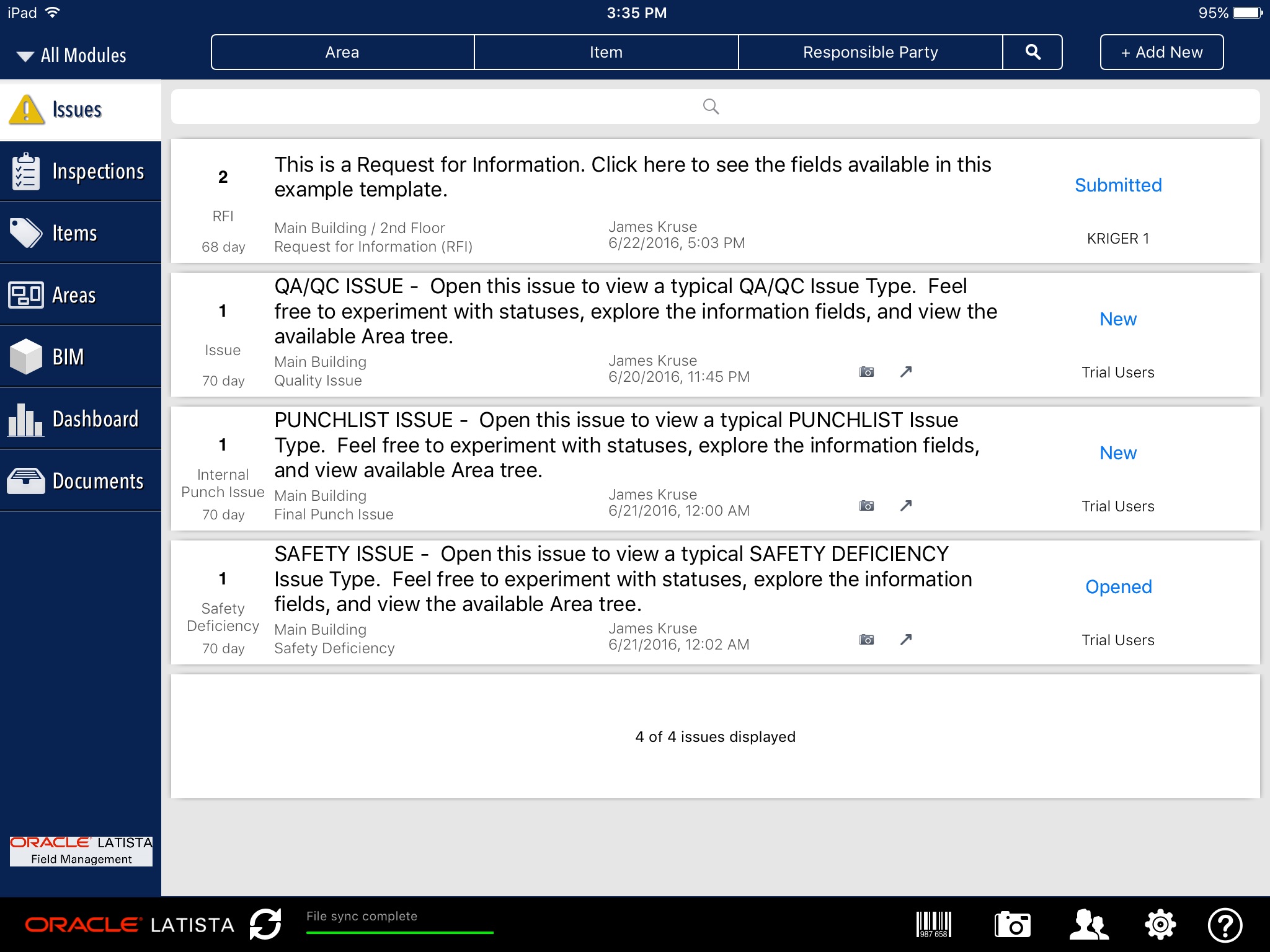
Task: Expand the All Modules dropdown
Action: [x=72, y=55]
